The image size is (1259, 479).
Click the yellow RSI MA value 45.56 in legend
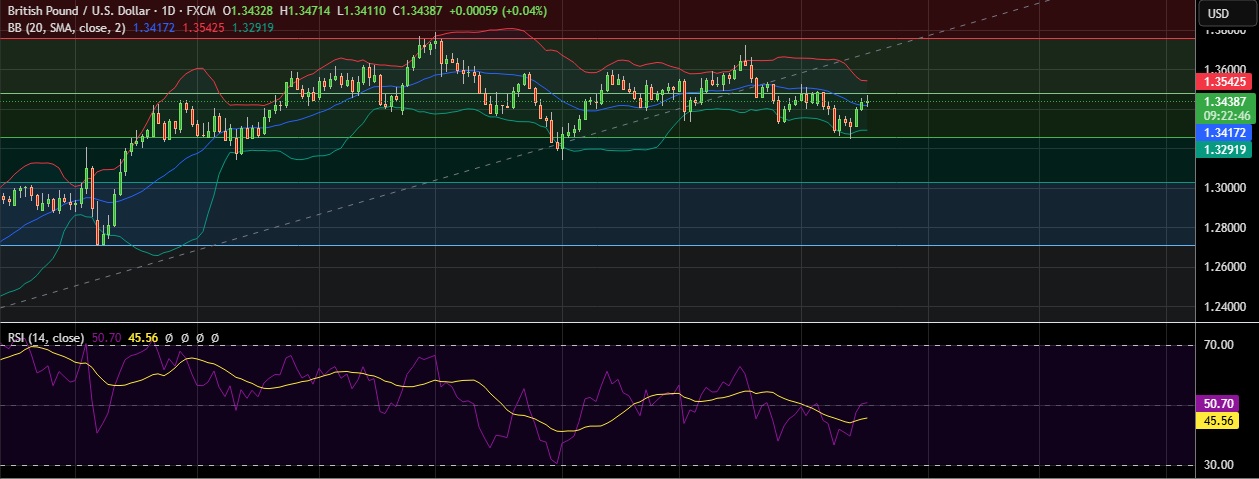pyautogui.click(x=144, y=338)
